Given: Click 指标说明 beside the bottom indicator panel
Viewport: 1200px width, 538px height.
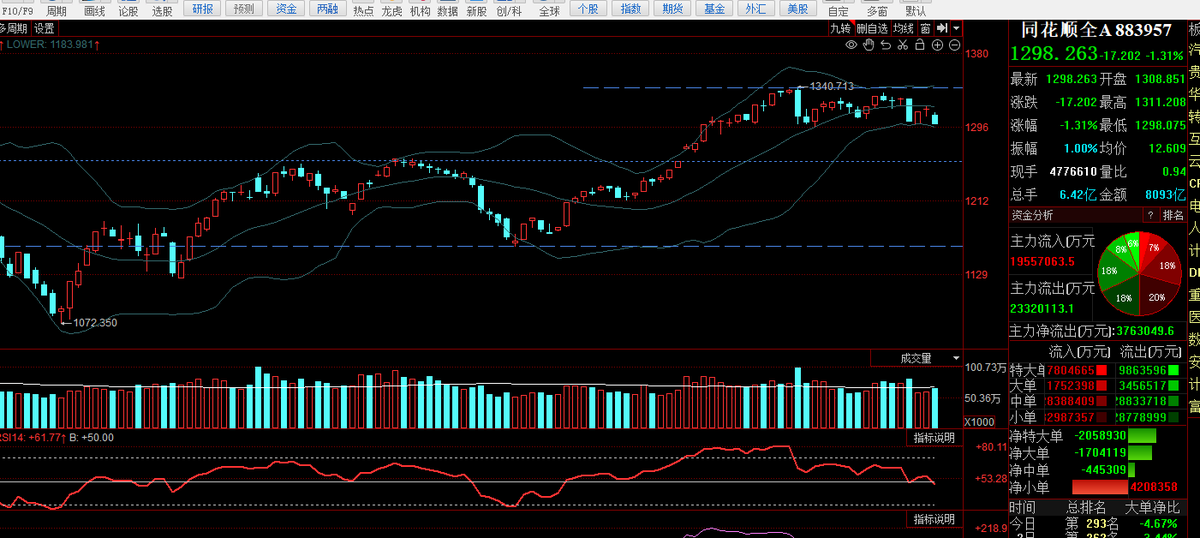Looking at the screenshot, I should tap(934, 520).
